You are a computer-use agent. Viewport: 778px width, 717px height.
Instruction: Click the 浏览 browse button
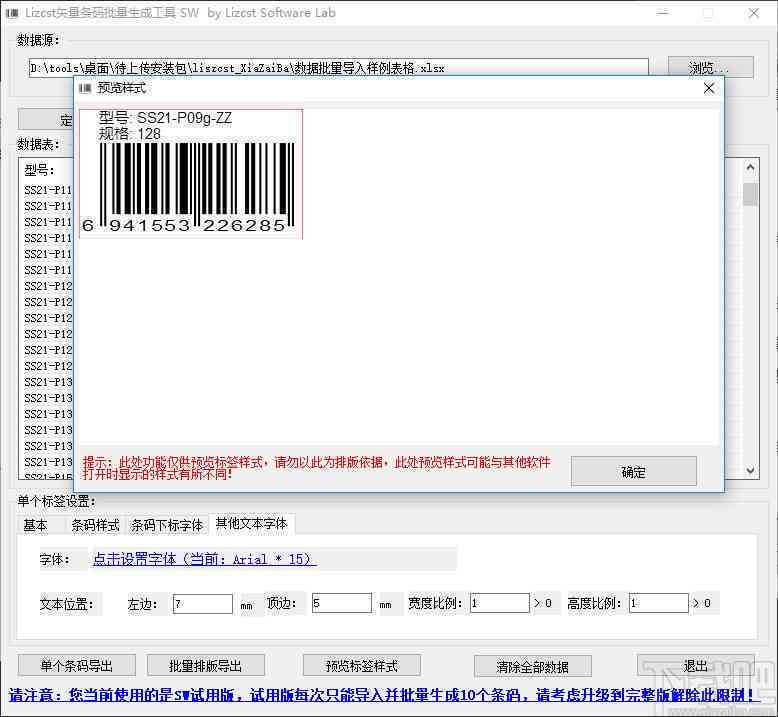tap(711, 67)
